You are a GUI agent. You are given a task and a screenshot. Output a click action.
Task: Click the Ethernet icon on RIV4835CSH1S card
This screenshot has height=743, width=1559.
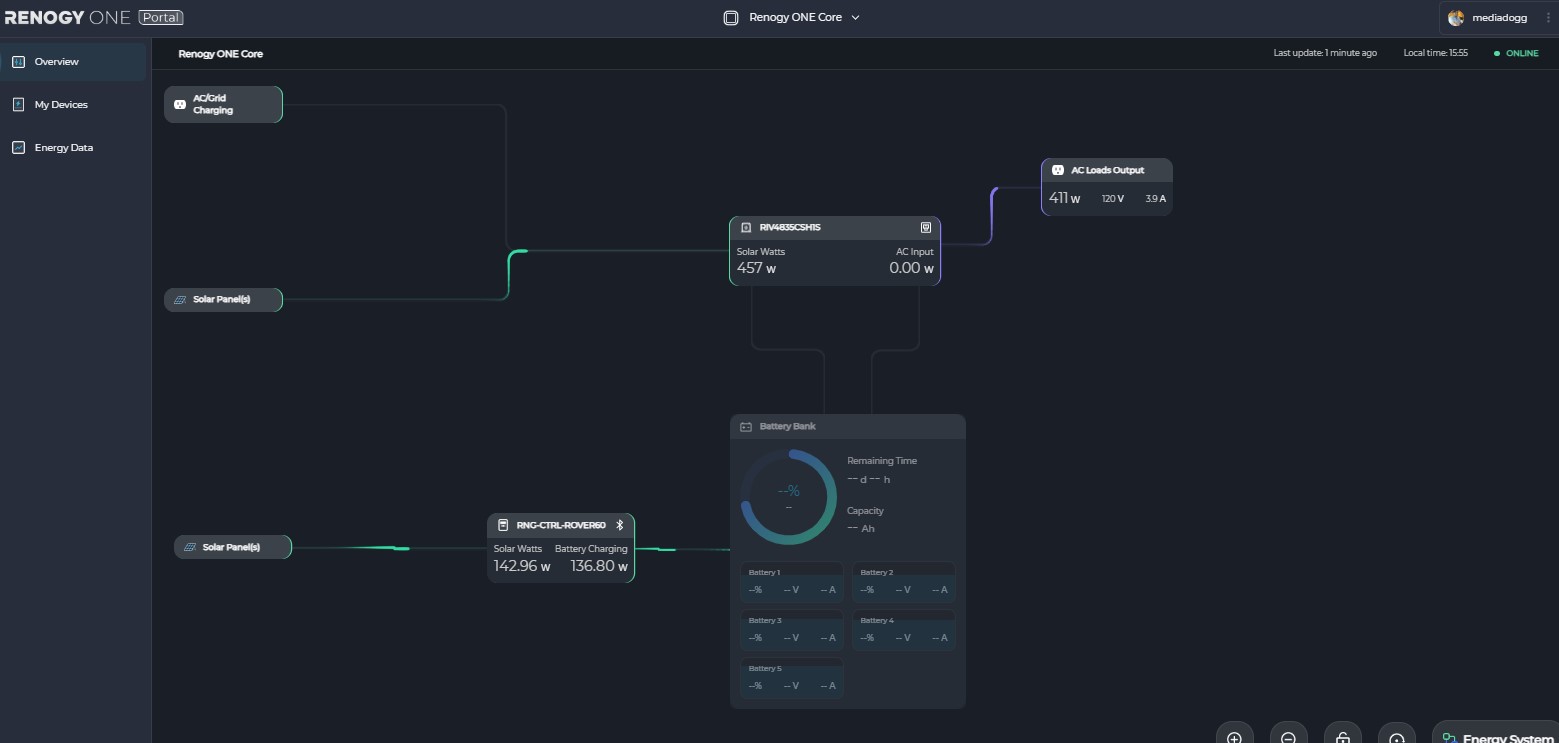(x=925, y=228)
